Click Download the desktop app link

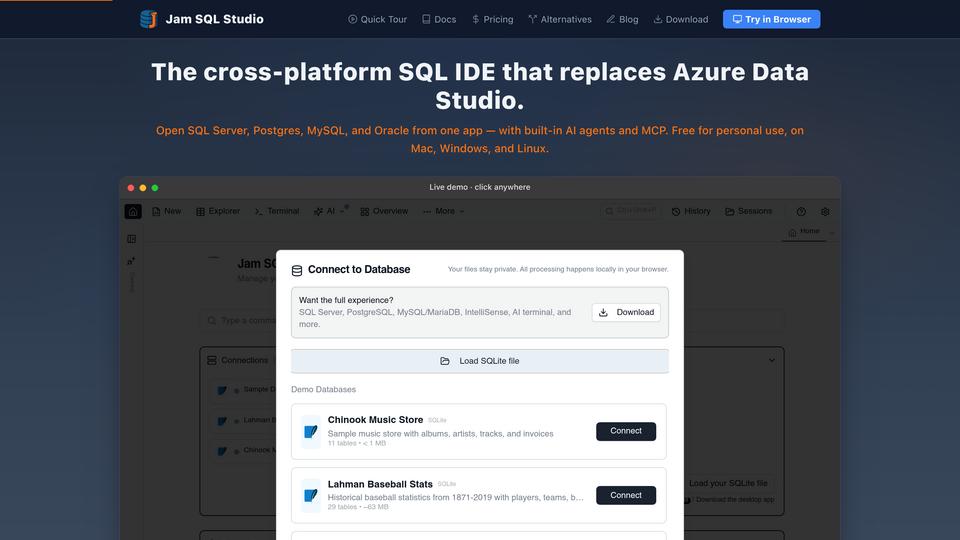click(x=735, y=500)
